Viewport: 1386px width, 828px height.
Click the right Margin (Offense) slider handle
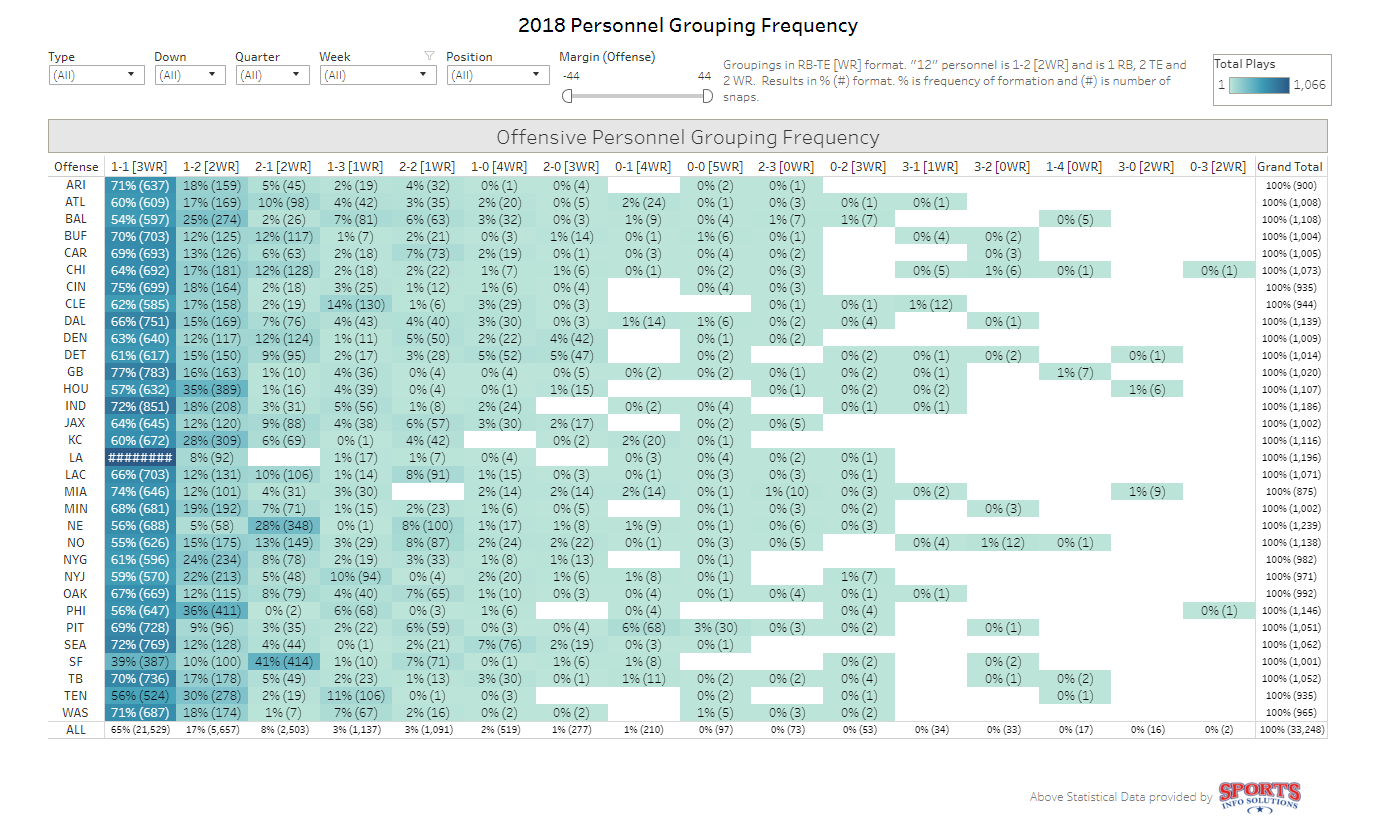[708, 96]
